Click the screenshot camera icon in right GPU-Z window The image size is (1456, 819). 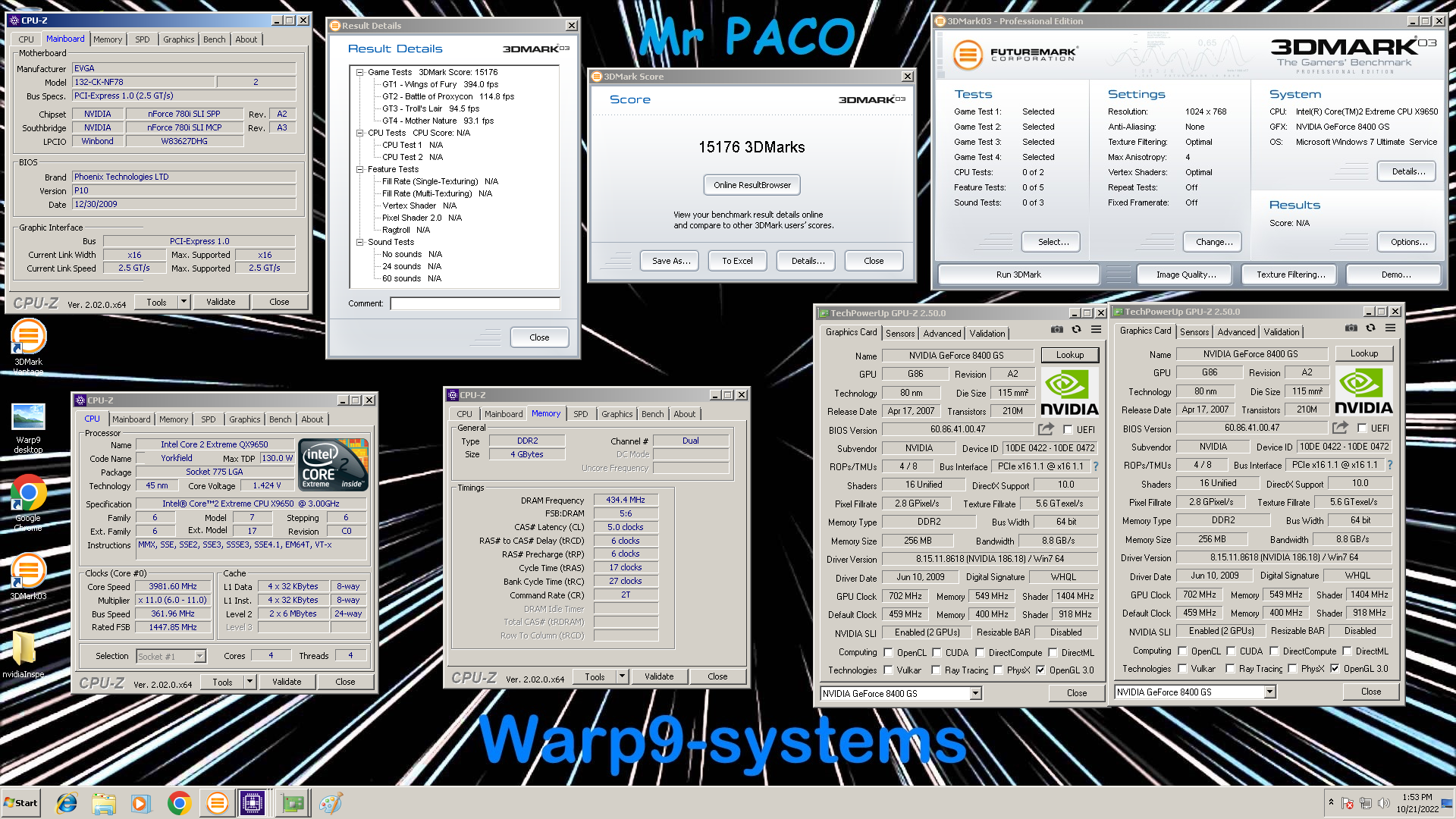(1351, 328)
